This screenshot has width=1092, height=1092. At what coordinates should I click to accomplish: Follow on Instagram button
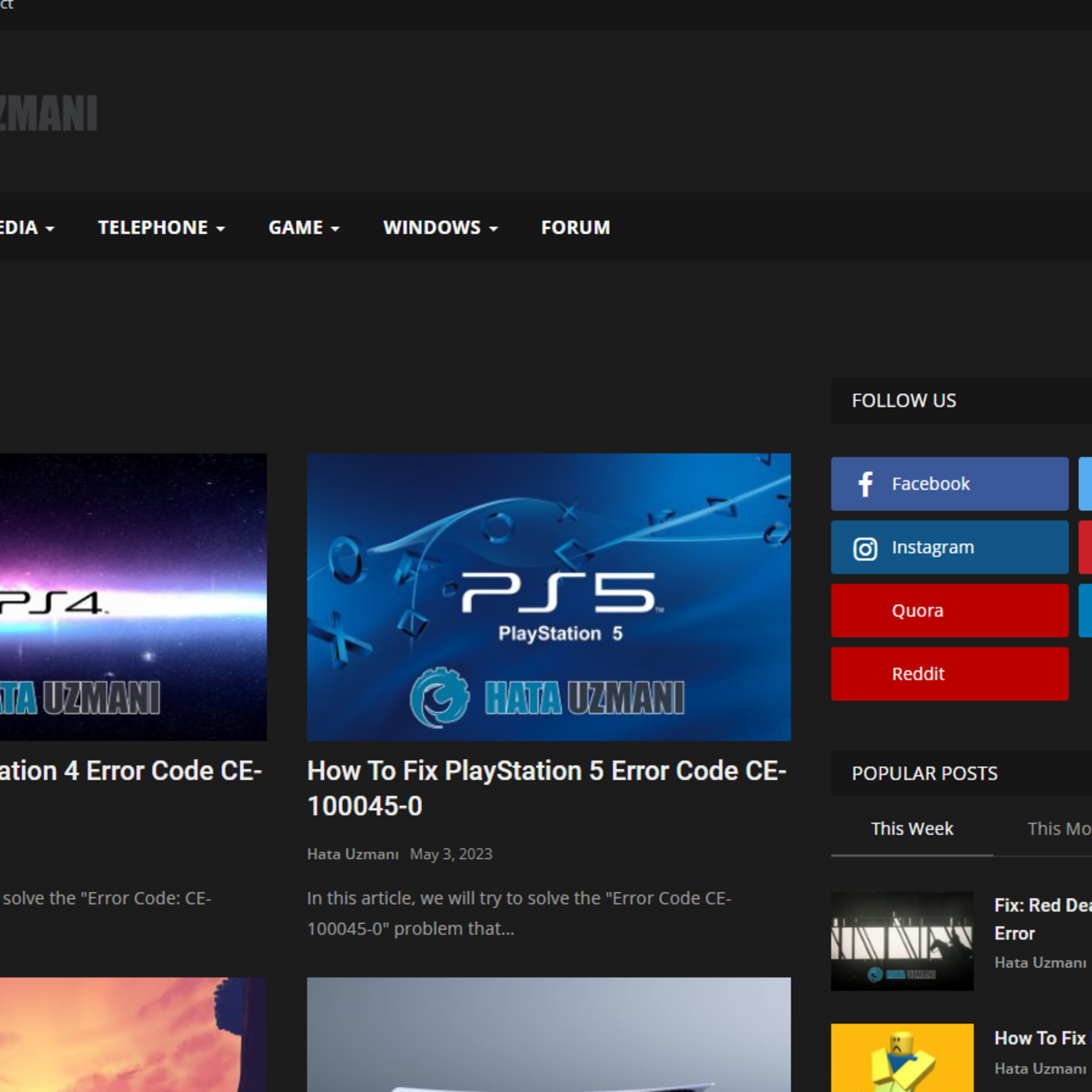pyautogui.click(x=950, y=547)
